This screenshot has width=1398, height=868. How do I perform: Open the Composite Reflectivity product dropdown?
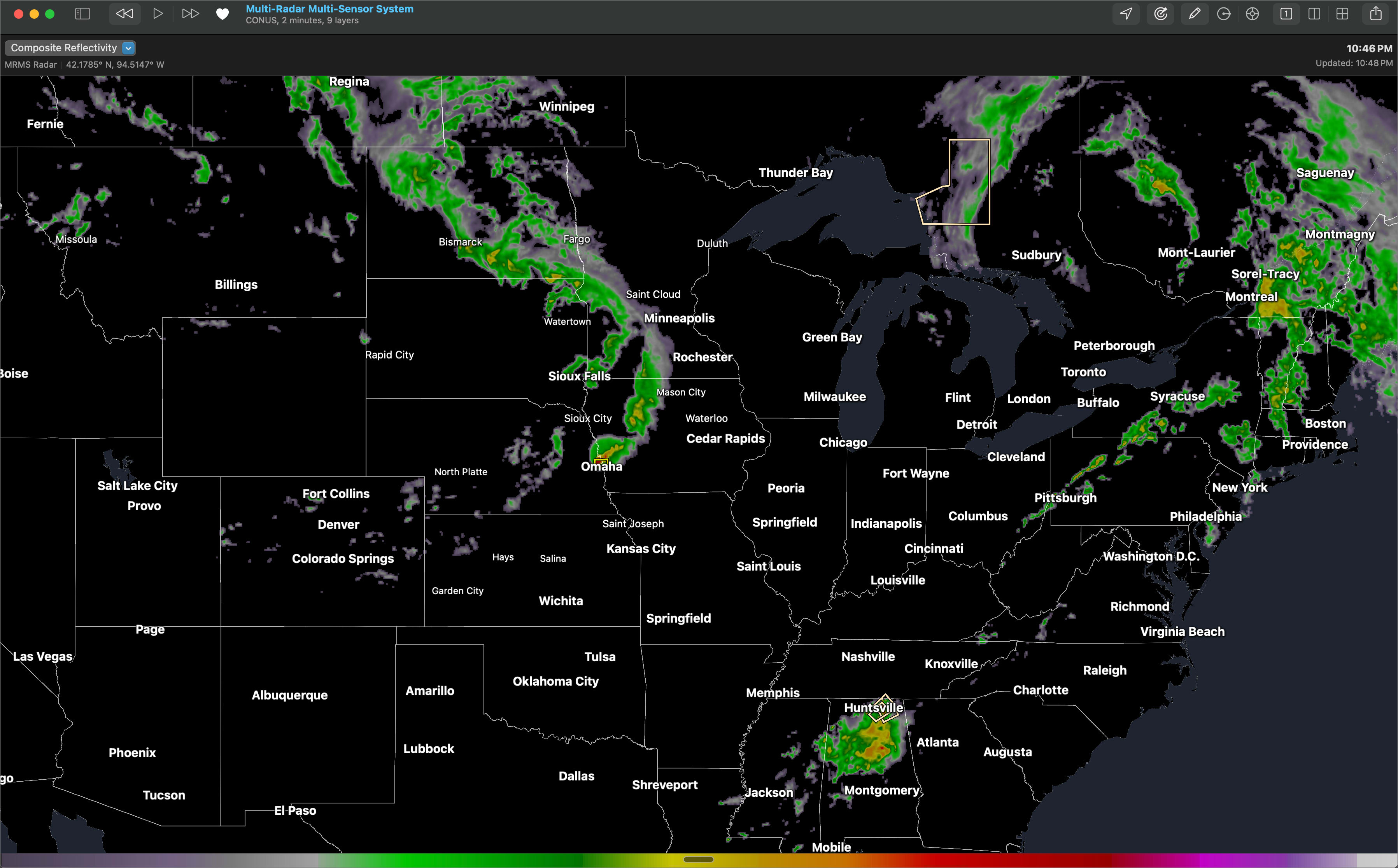click(x=64, y=48)
